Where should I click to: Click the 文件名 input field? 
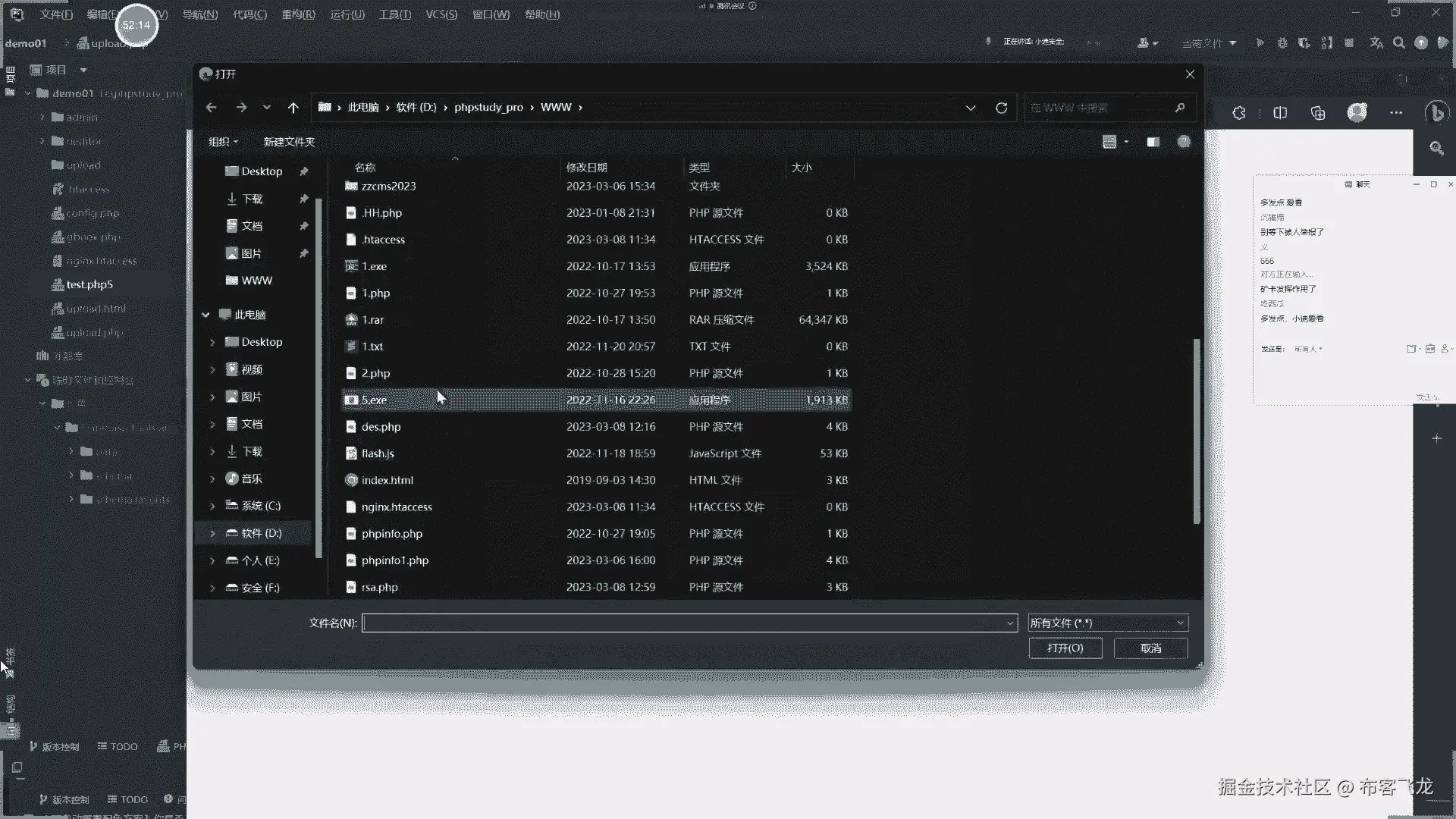(x=682, y=623)
